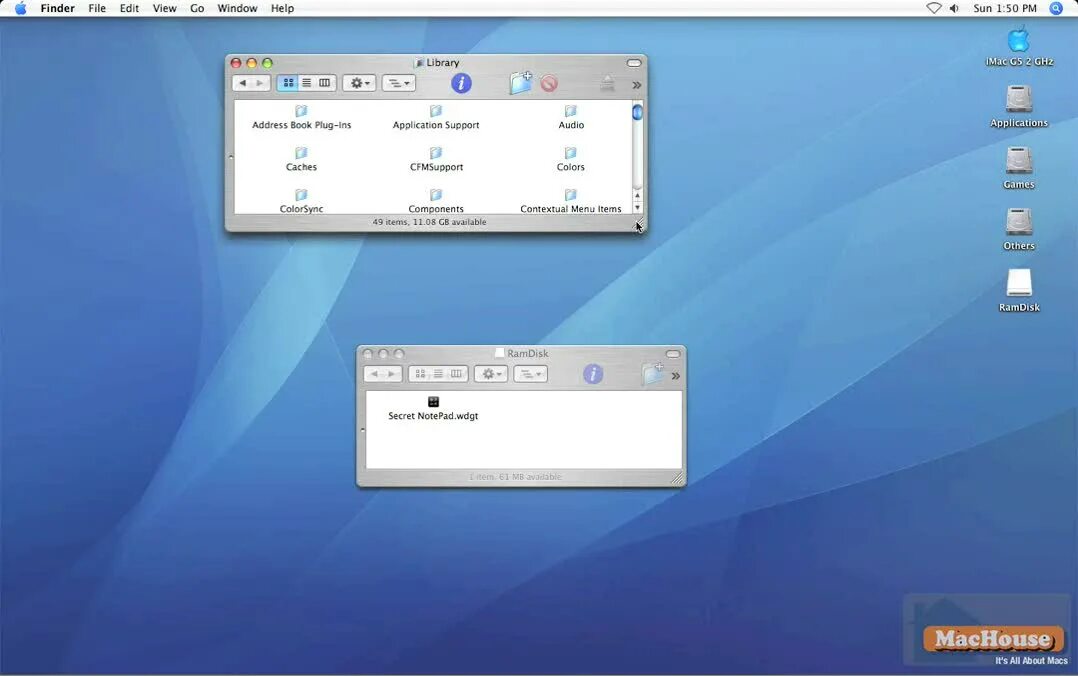Open the Apple menu
The image size is (1078, 676).
21,8
